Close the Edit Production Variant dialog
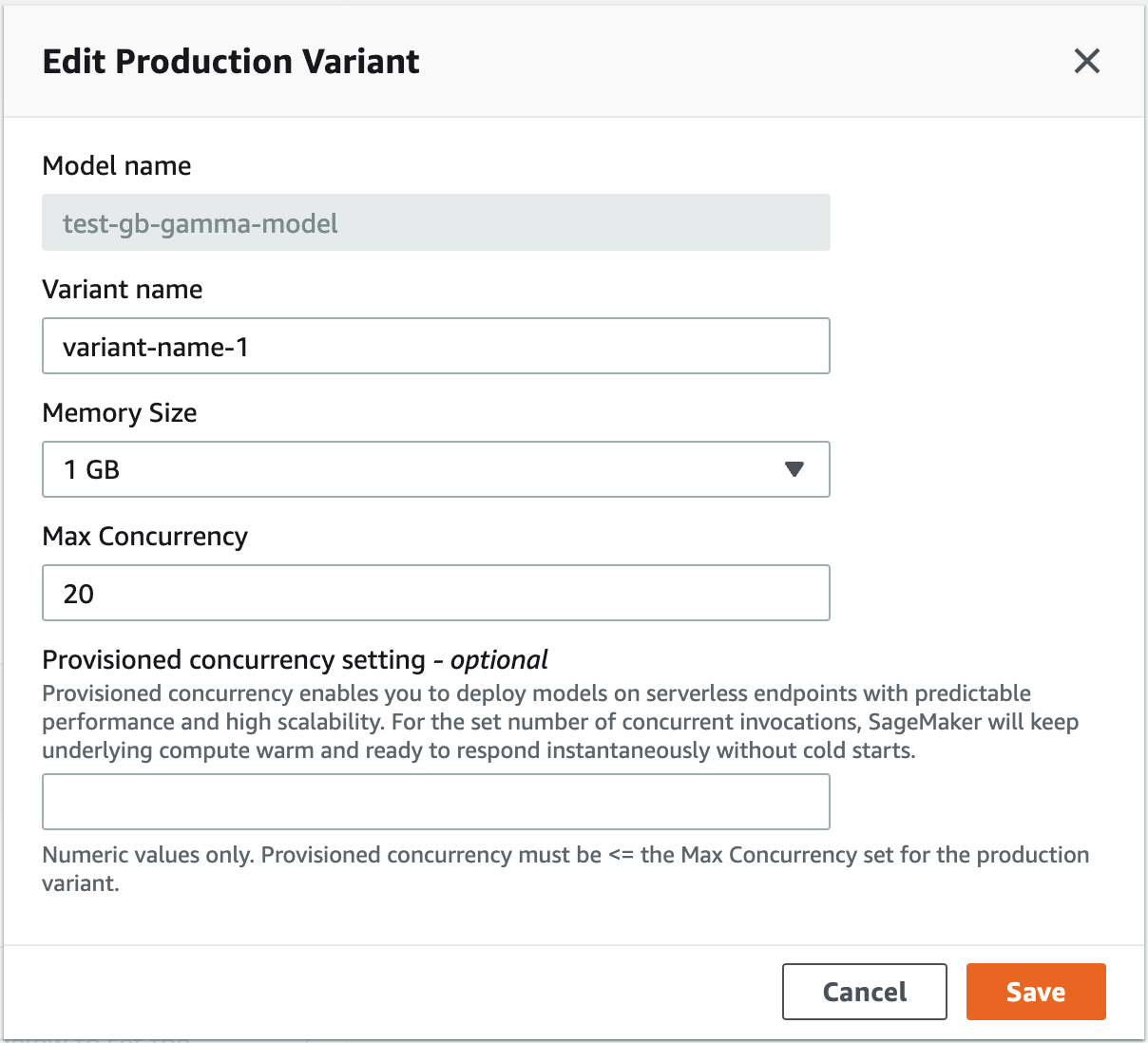Viewport: 1148px width, 1043px height. tap(1086, 61)
